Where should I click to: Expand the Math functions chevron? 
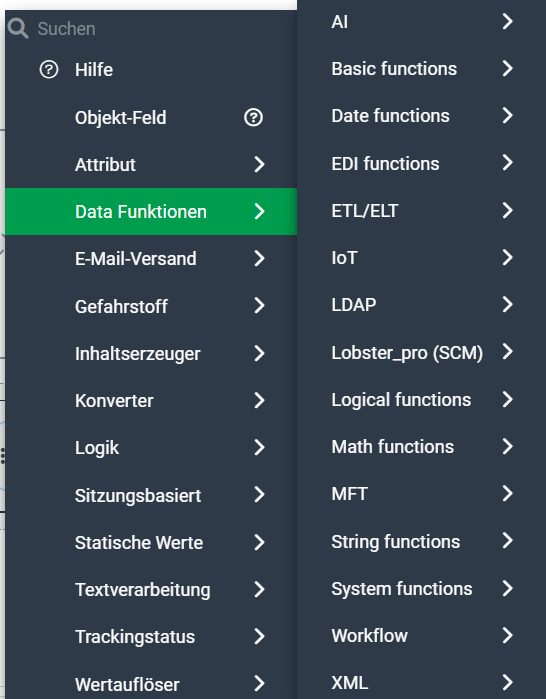[508, 446]
